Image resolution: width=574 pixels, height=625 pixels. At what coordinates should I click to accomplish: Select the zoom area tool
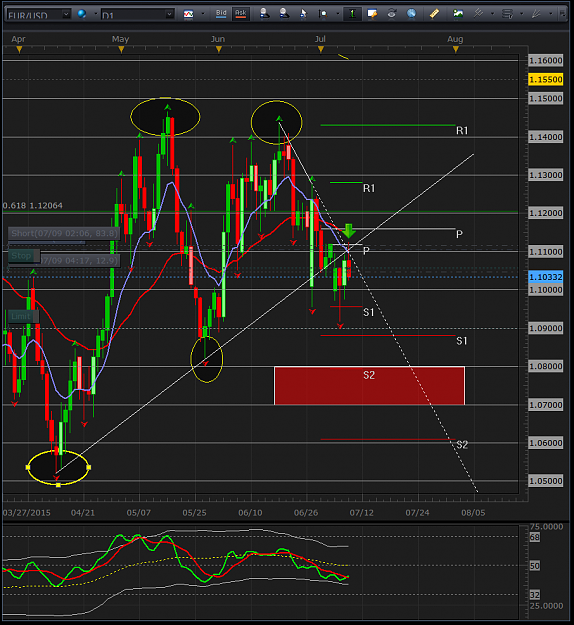click(x=323, y=14)
